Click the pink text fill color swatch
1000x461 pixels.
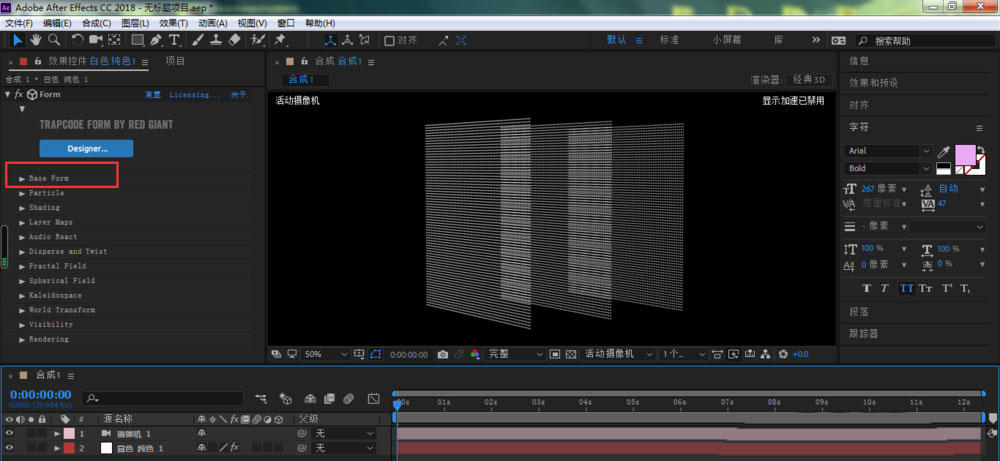pyautogui.click(x=964, y=155)
